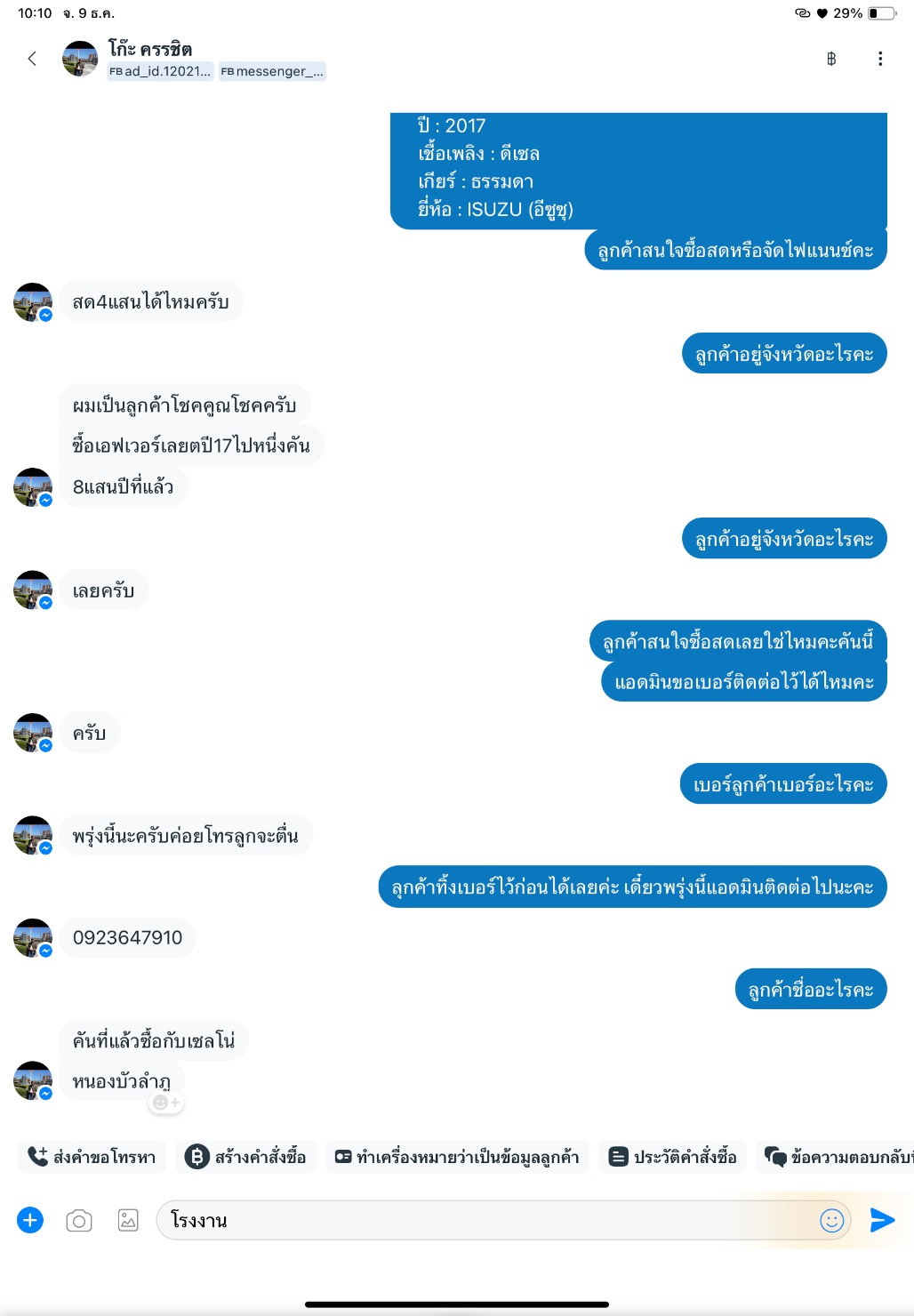Tap the FB ad_id label tag

pyautogui.click(x=160, y=71)
